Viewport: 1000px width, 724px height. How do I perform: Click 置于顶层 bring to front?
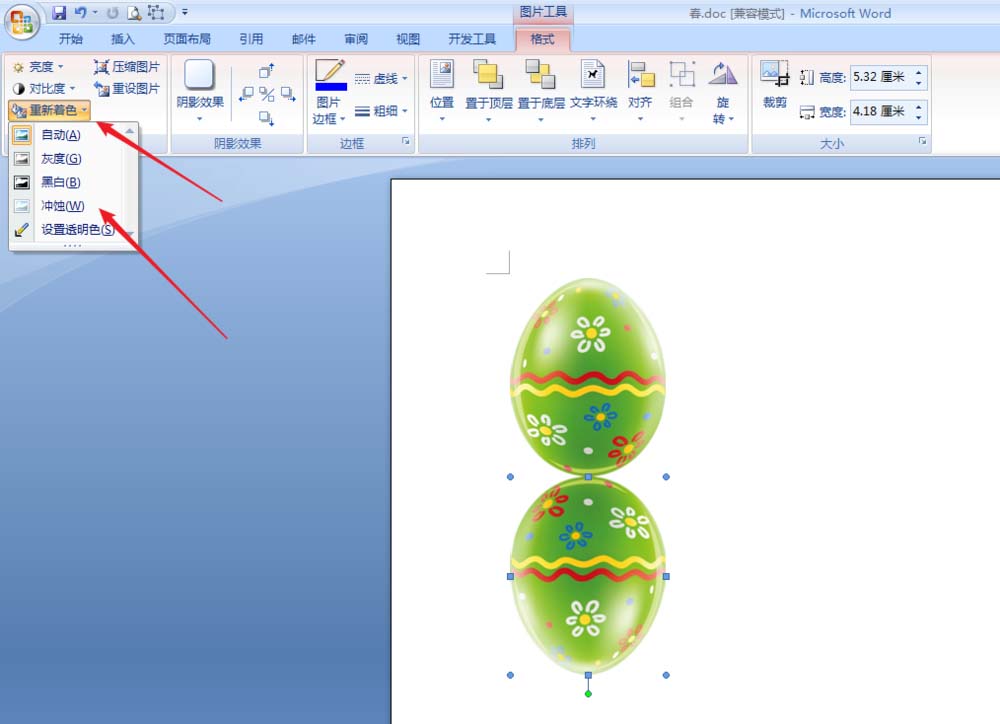point(489,91)
